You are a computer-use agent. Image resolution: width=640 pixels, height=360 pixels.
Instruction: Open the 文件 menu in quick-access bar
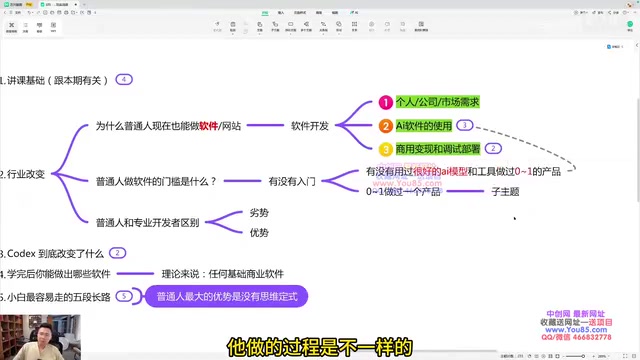pyautogui.click(x=17, y=13)
